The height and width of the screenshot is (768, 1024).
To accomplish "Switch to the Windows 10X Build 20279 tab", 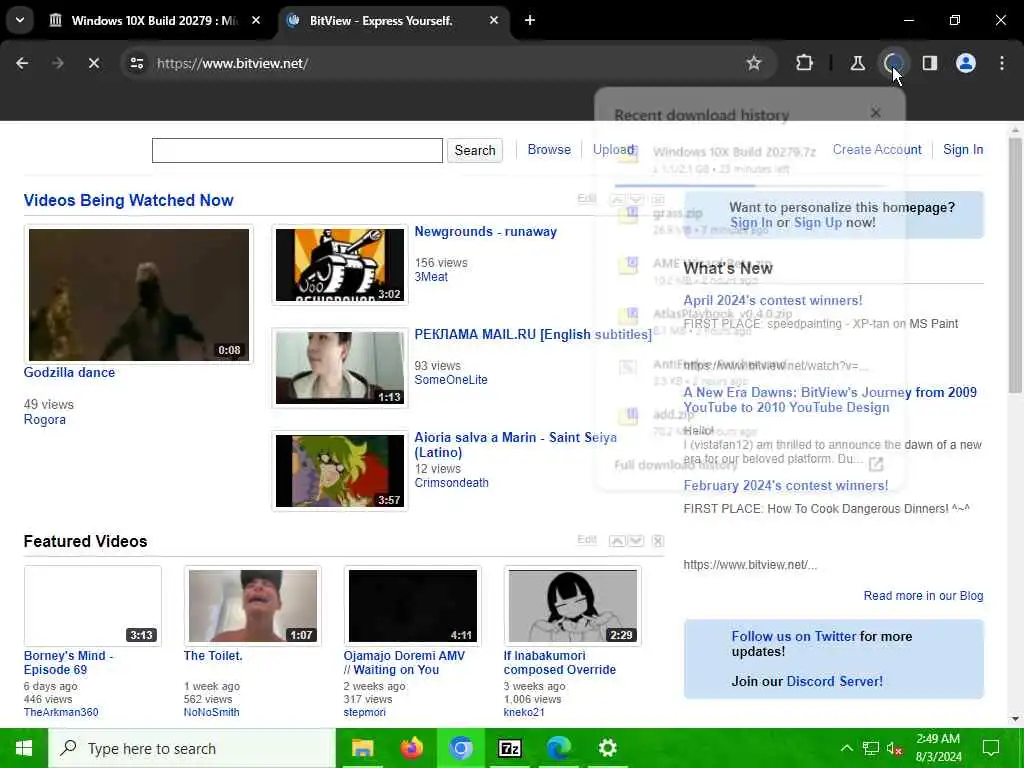I will click(154, 21).
